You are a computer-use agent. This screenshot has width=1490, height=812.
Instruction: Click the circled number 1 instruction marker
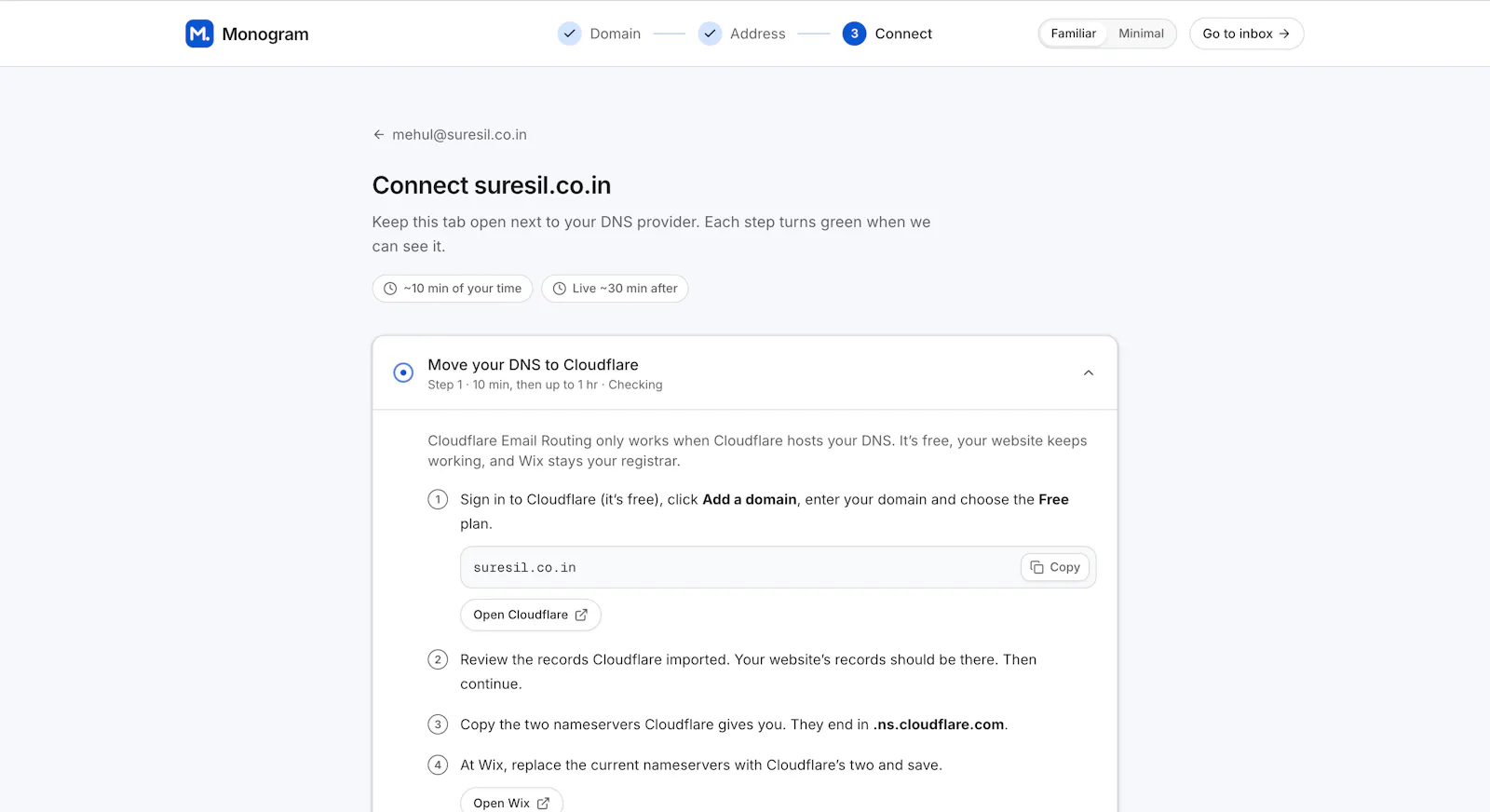tap(438, 499)
